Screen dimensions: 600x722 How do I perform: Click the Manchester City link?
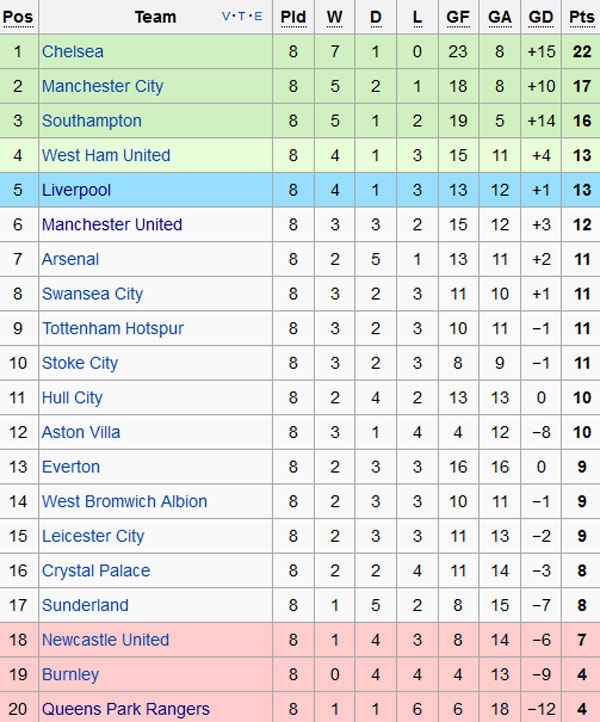tap(102, 86)
